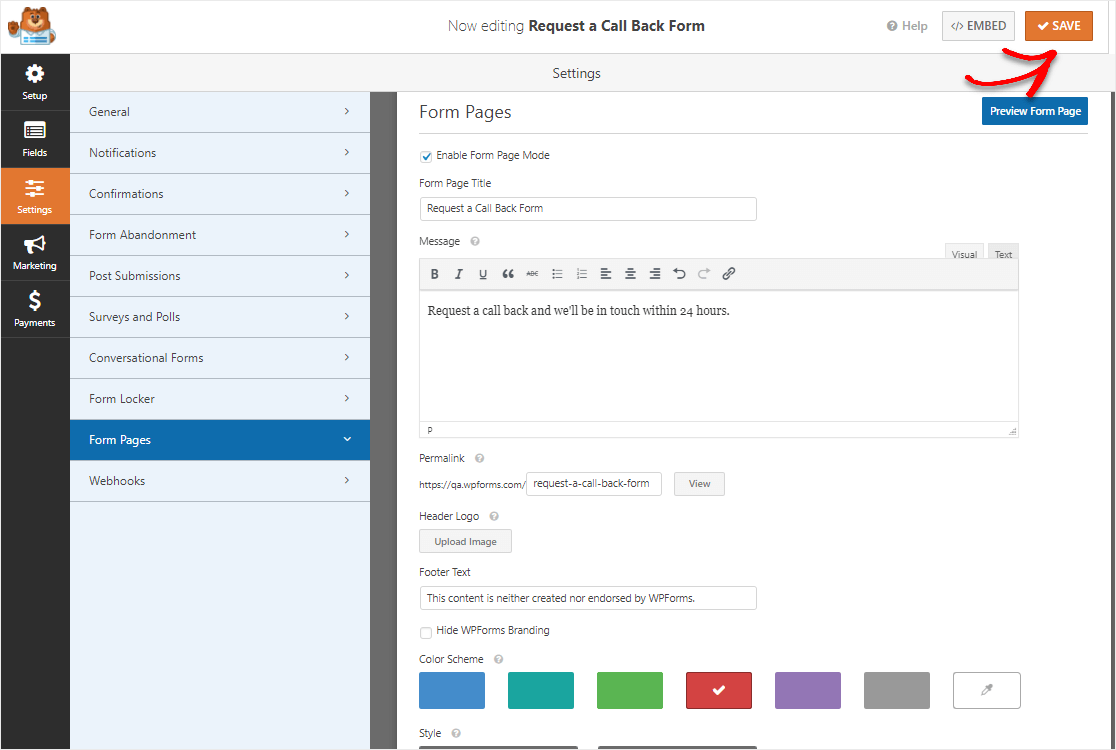
Task: Preview the Form Page
Action: click(x=1035, y=111)
